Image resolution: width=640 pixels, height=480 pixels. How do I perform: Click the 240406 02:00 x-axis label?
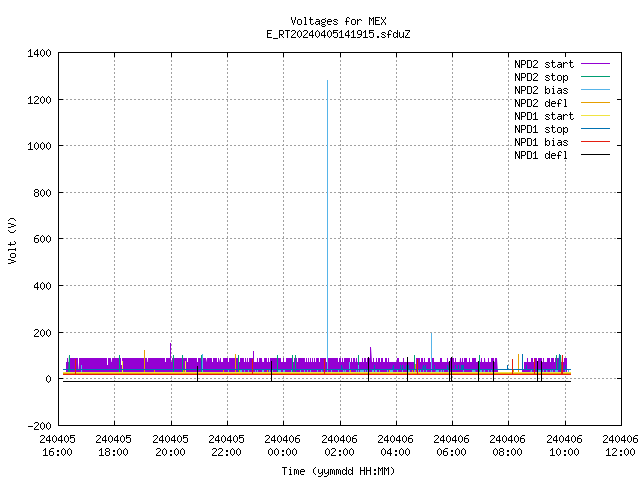coord(339,446)
